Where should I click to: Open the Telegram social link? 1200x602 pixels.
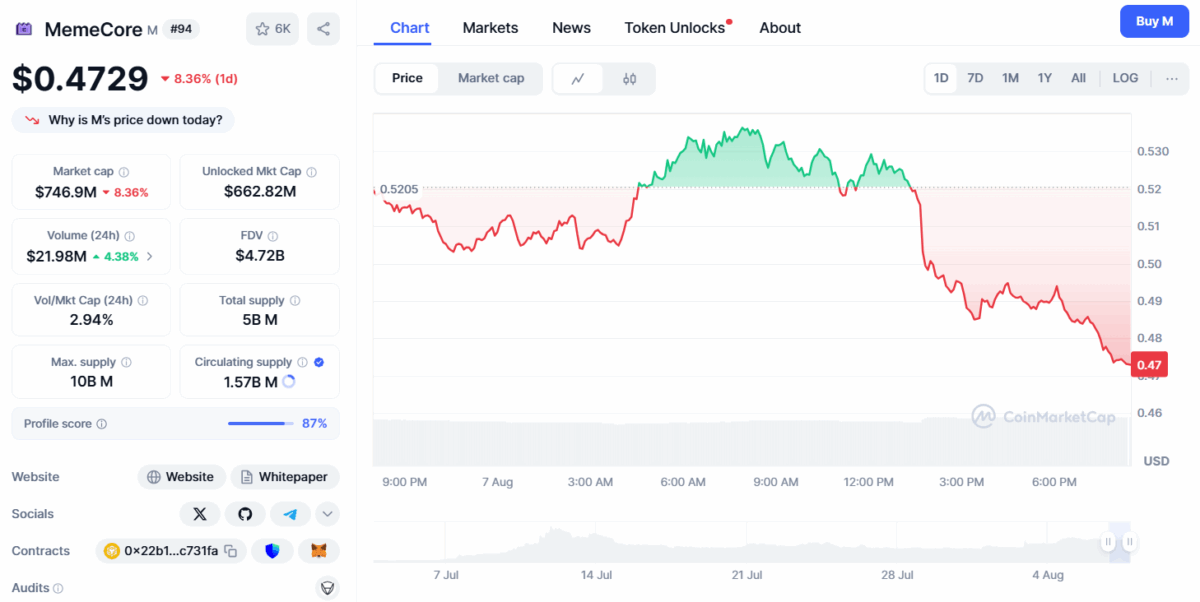point(290,514)
